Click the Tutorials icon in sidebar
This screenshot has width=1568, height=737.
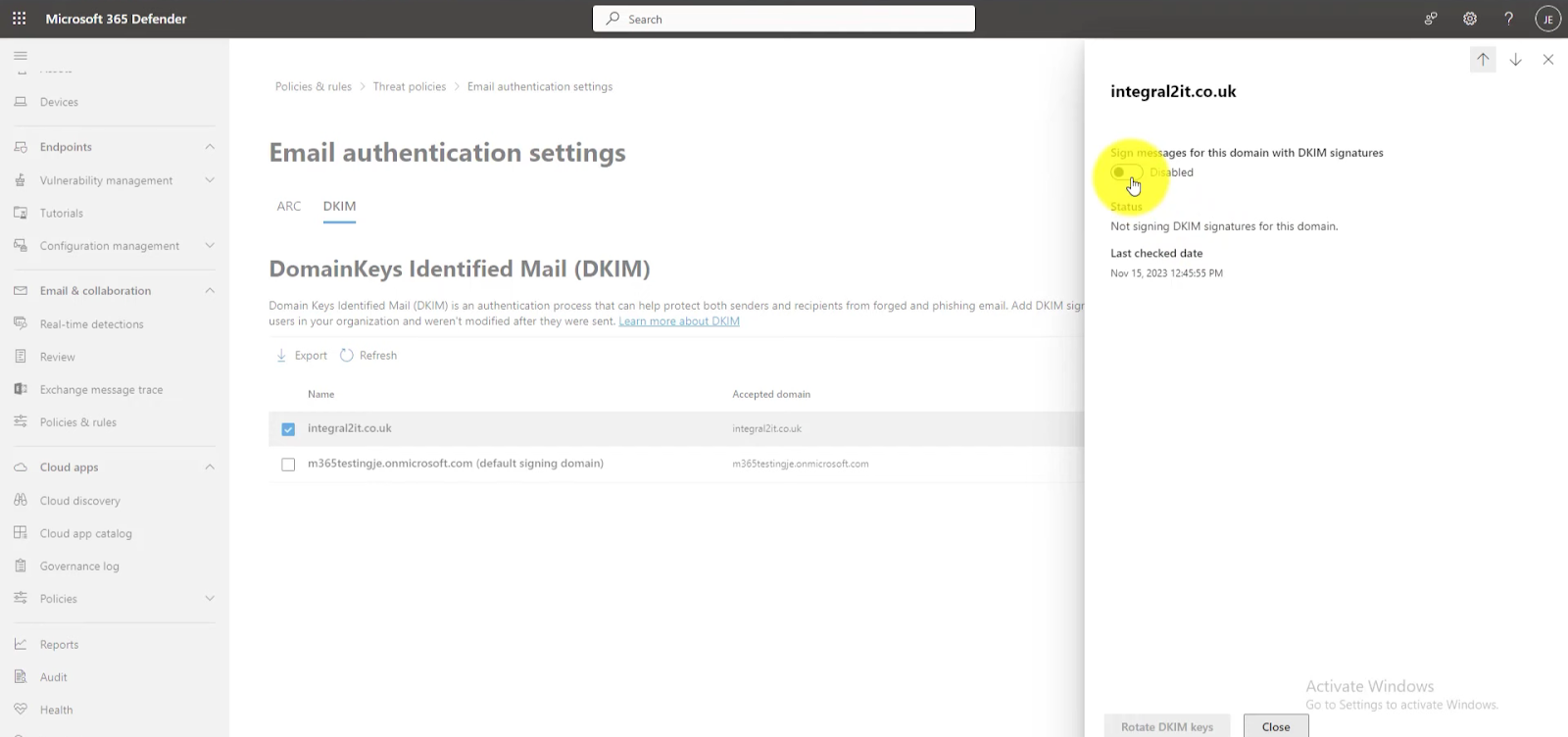coord(21,213)
